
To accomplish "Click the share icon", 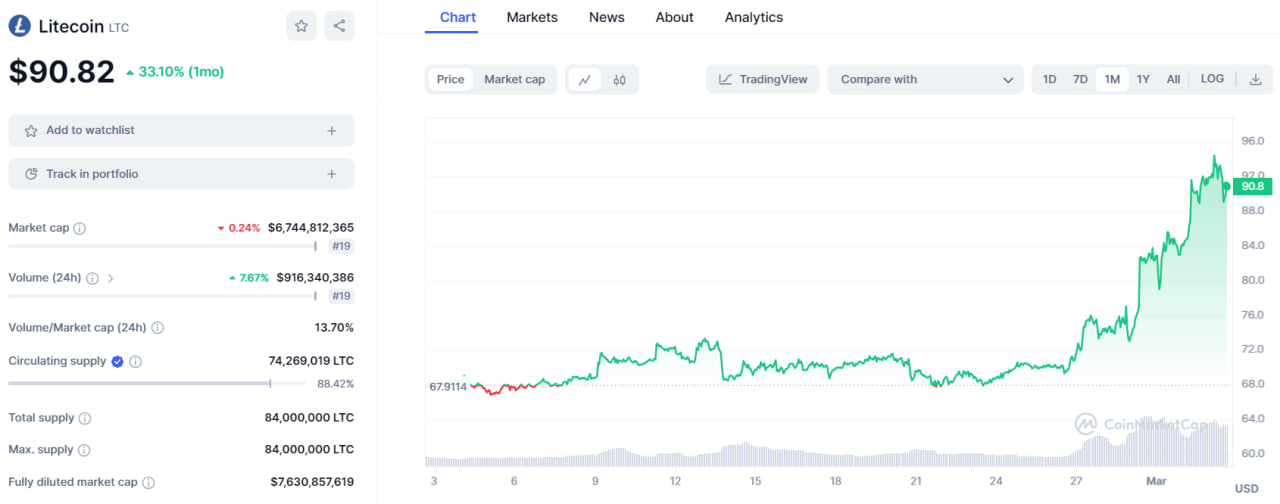I will (339, 26).
